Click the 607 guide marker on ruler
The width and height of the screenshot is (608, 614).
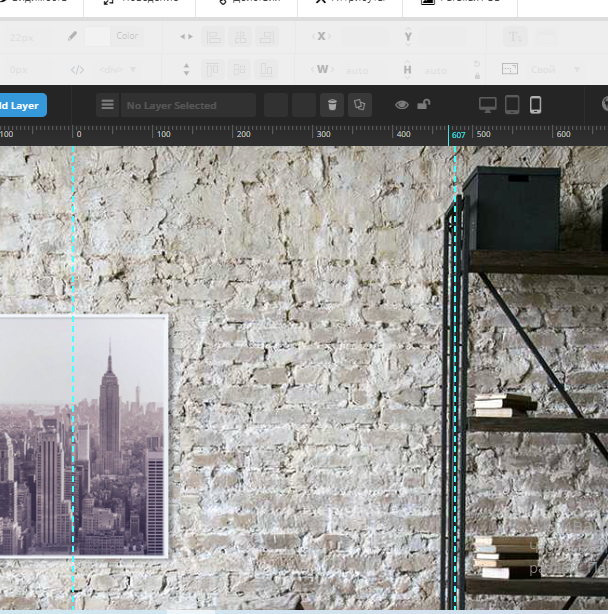[x=458, y=135]
